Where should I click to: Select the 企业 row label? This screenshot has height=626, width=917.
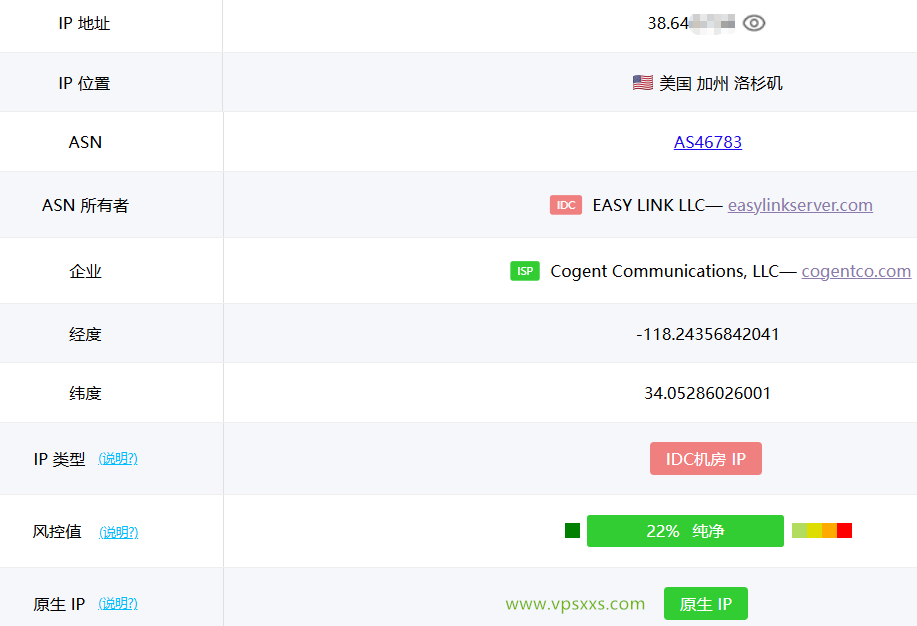click(85, 270)
